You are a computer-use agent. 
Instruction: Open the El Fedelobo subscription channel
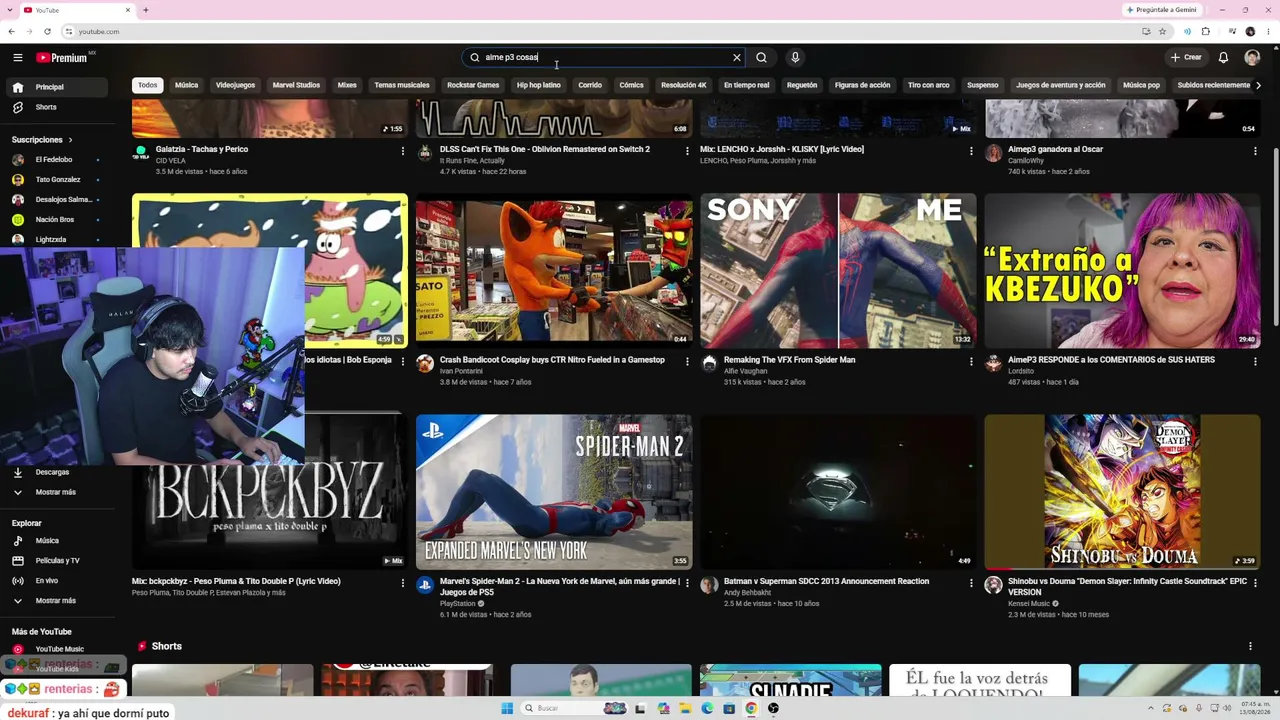[x=55, y=160]
